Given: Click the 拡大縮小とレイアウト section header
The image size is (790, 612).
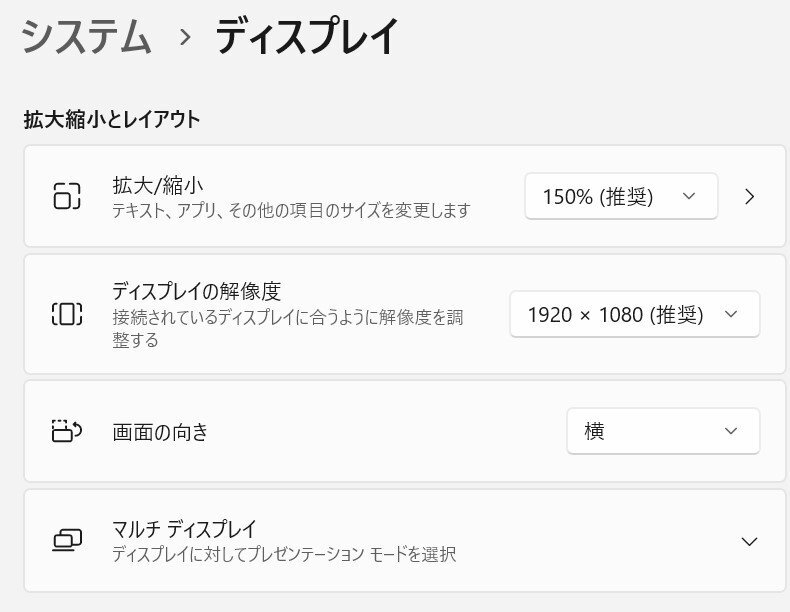Looking at the screenshot, I should tap(112, 120).
